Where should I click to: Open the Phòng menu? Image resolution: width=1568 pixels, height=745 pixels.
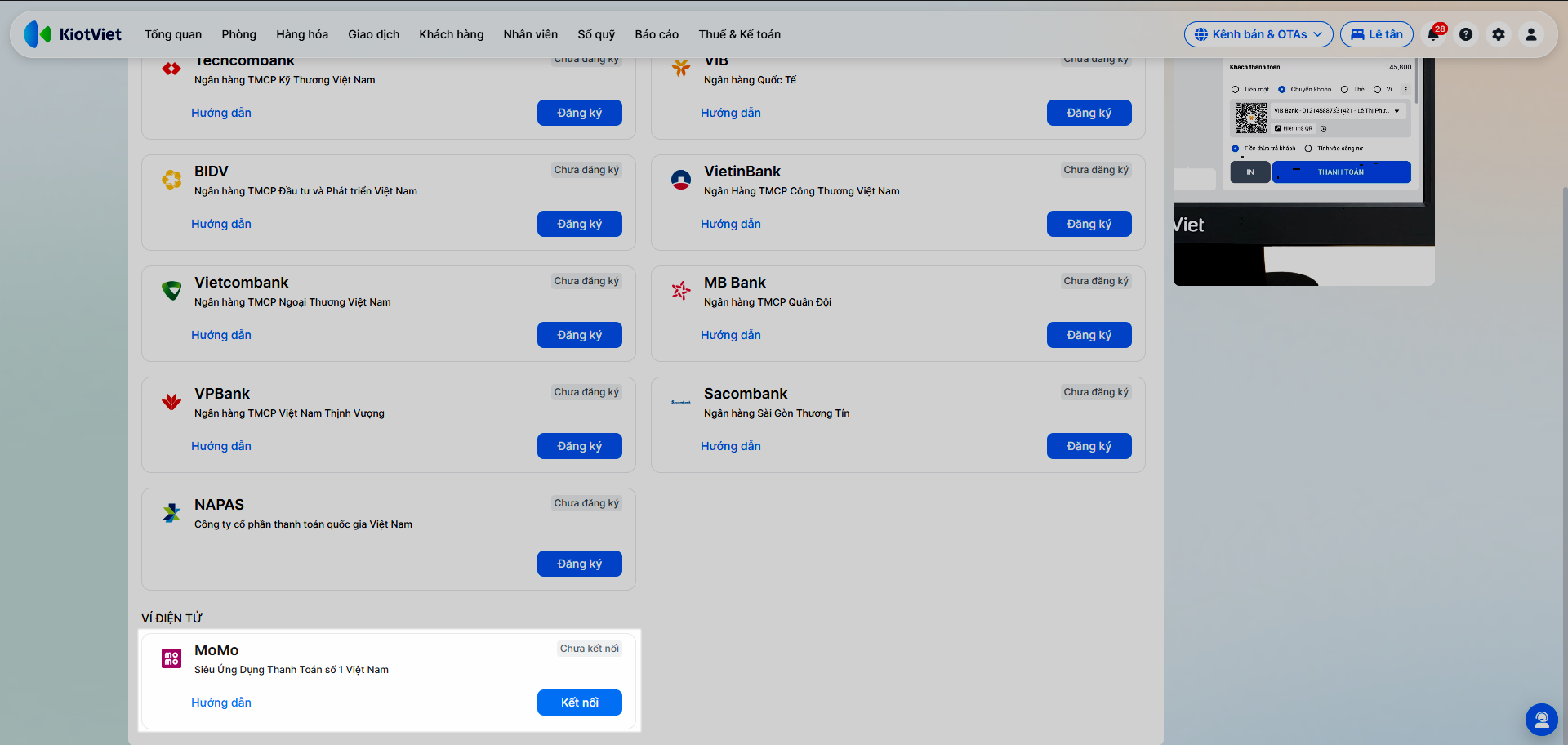238,34
